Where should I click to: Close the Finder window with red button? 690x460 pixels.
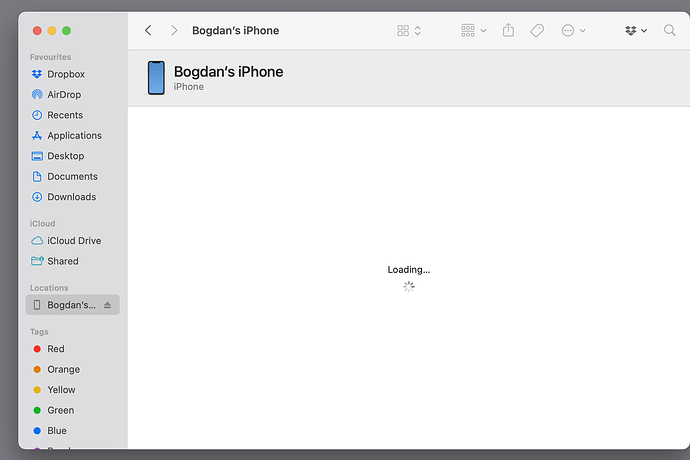pyautogui.click(x=37, y=30)
